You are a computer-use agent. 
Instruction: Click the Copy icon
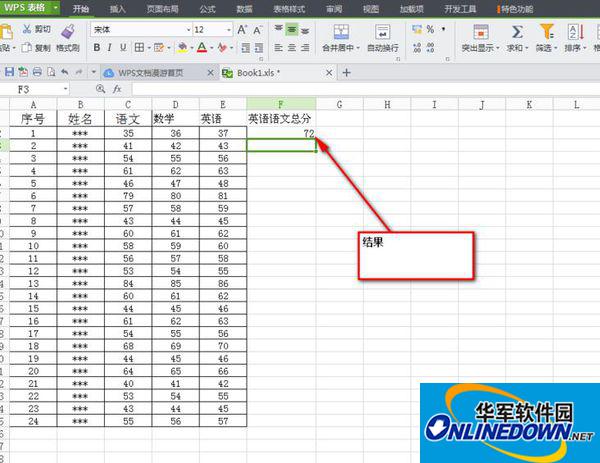[x=26, y=48]
